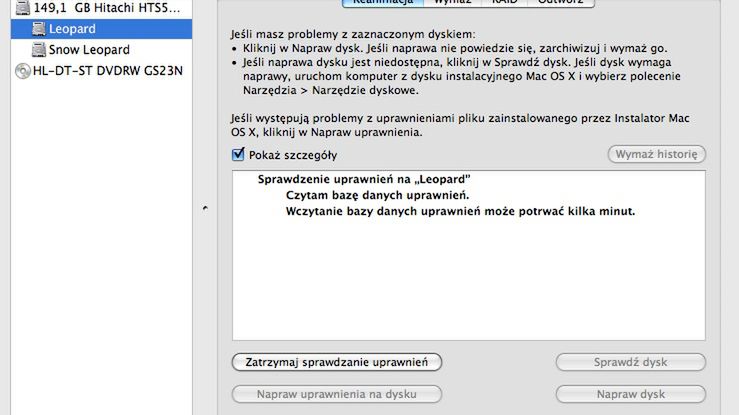Click log line Wczytanie bazy danych uprawnień
Screen dimensions: 739x415
(460, 211)
